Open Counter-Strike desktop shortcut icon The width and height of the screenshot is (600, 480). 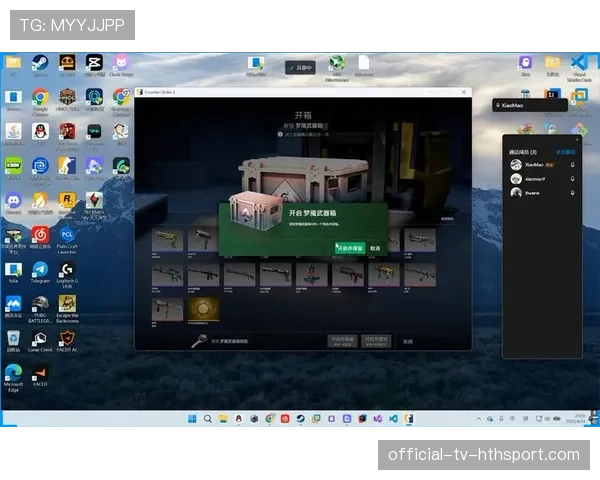pos(67,166)
